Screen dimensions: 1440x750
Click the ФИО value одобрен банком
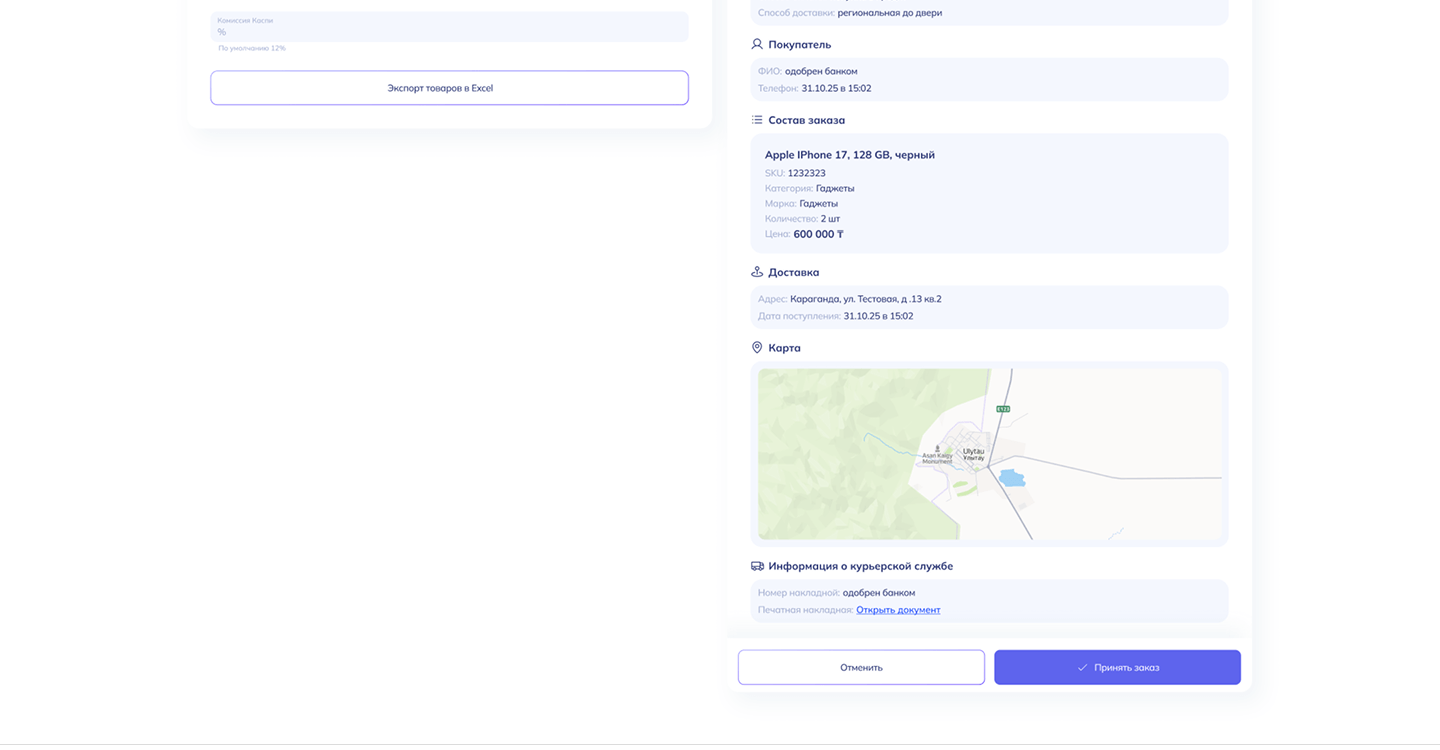coord(821,71)
